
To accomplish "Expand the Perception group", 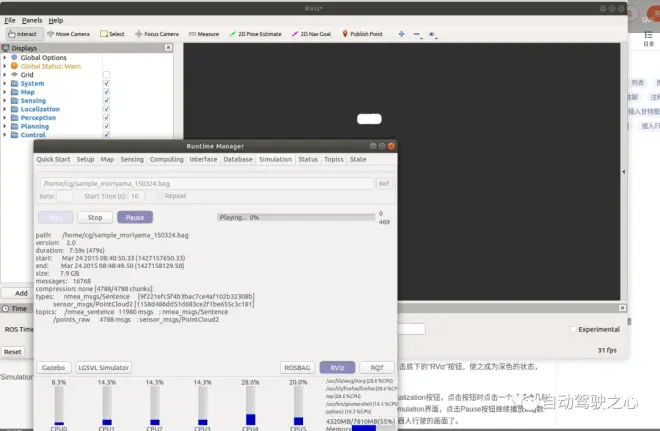I will pos(5,117).
